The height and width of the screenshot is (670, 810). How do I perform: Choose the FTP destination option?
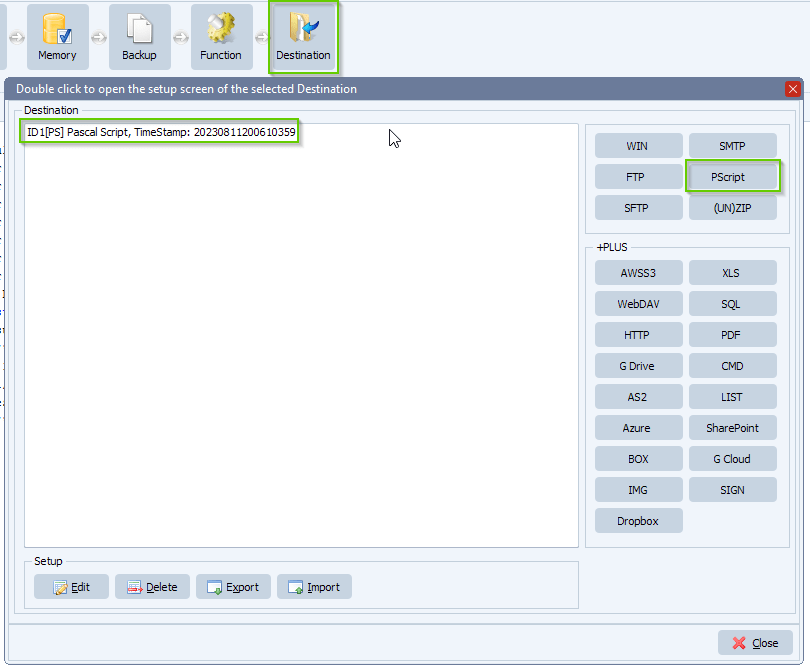point(638,176)
